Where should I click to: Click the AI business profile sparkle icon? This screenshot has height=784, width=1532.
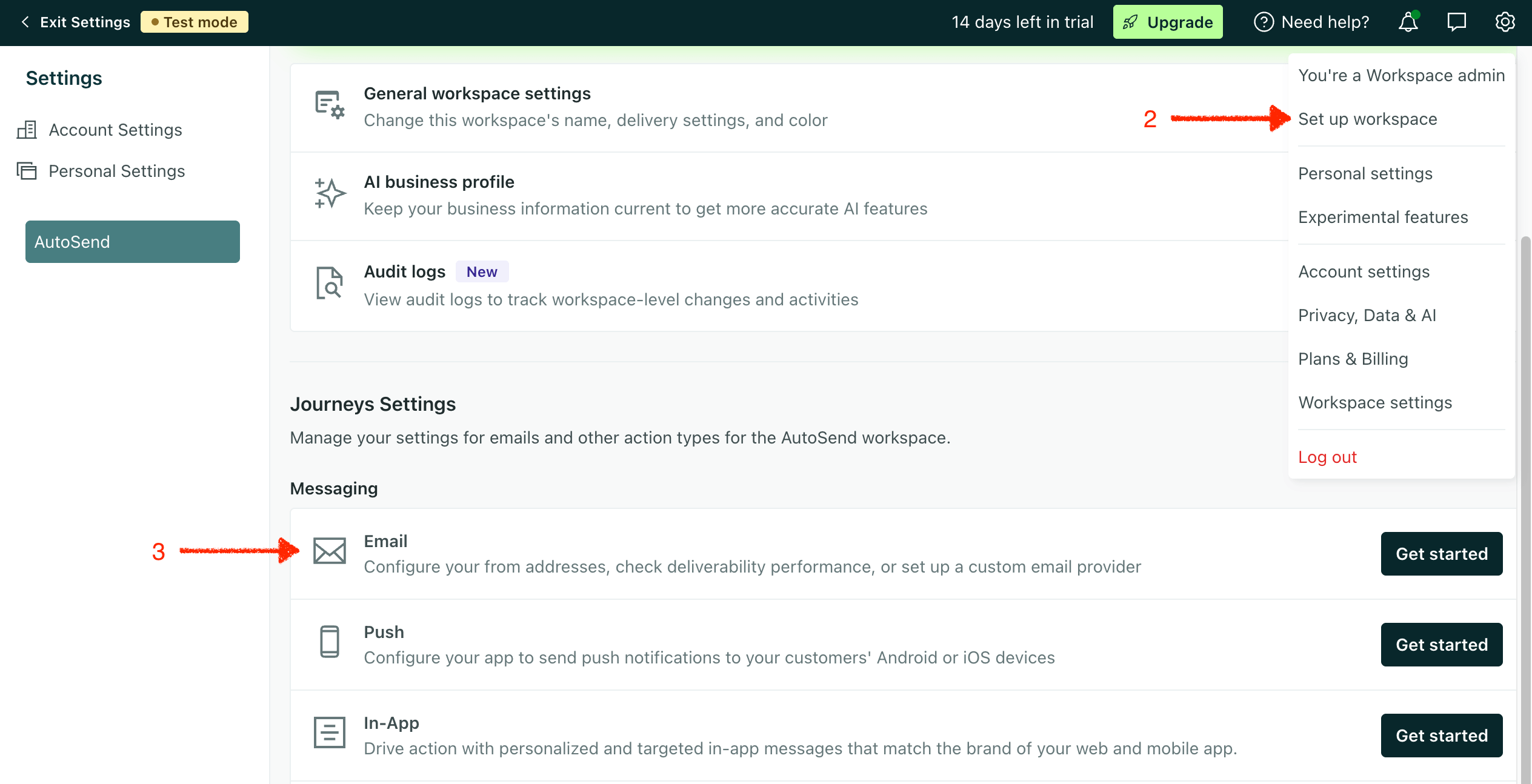329,194
